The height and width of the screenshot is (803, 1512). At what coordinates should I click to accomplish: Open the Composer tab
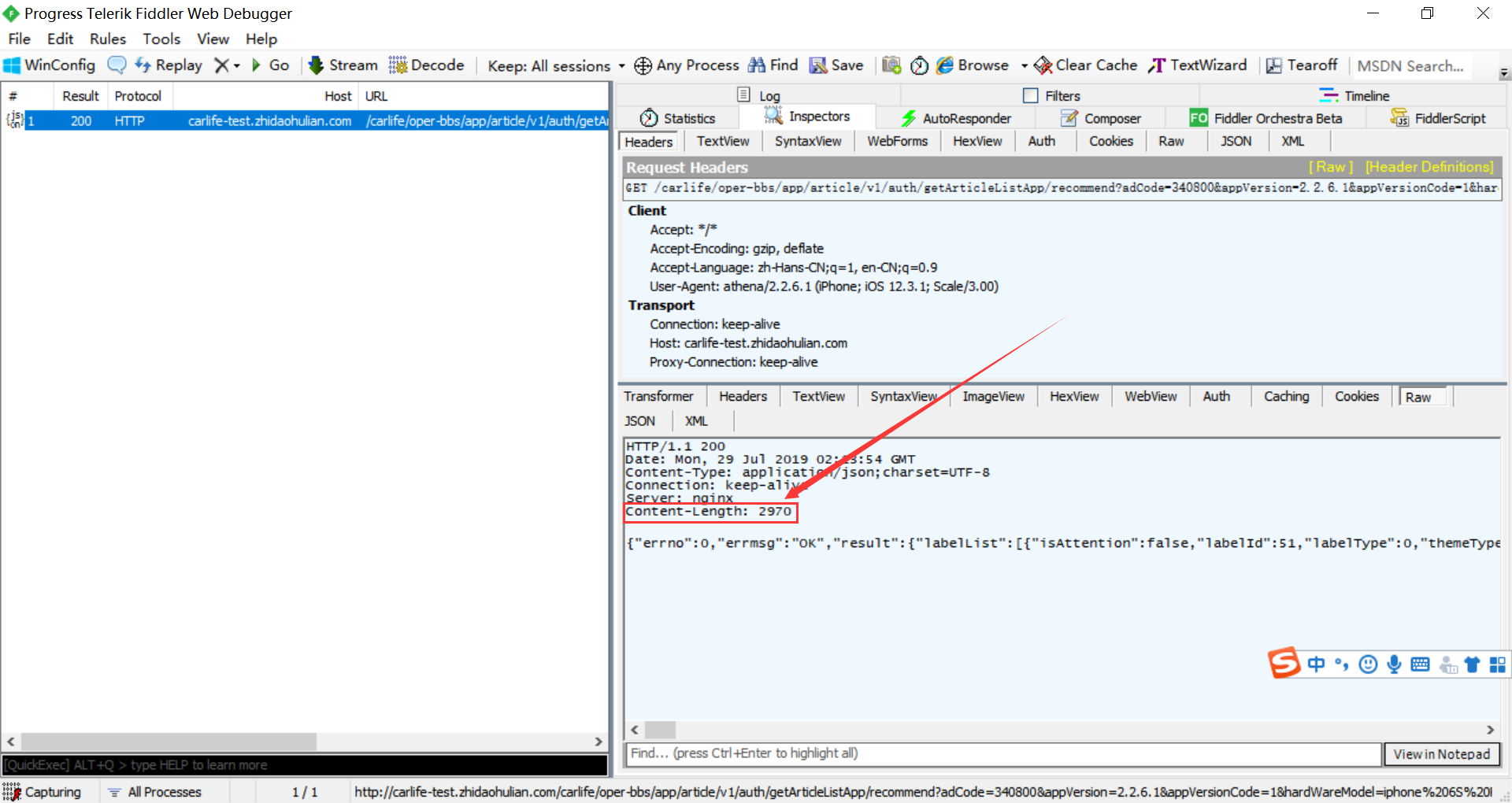coord(1101,118)
